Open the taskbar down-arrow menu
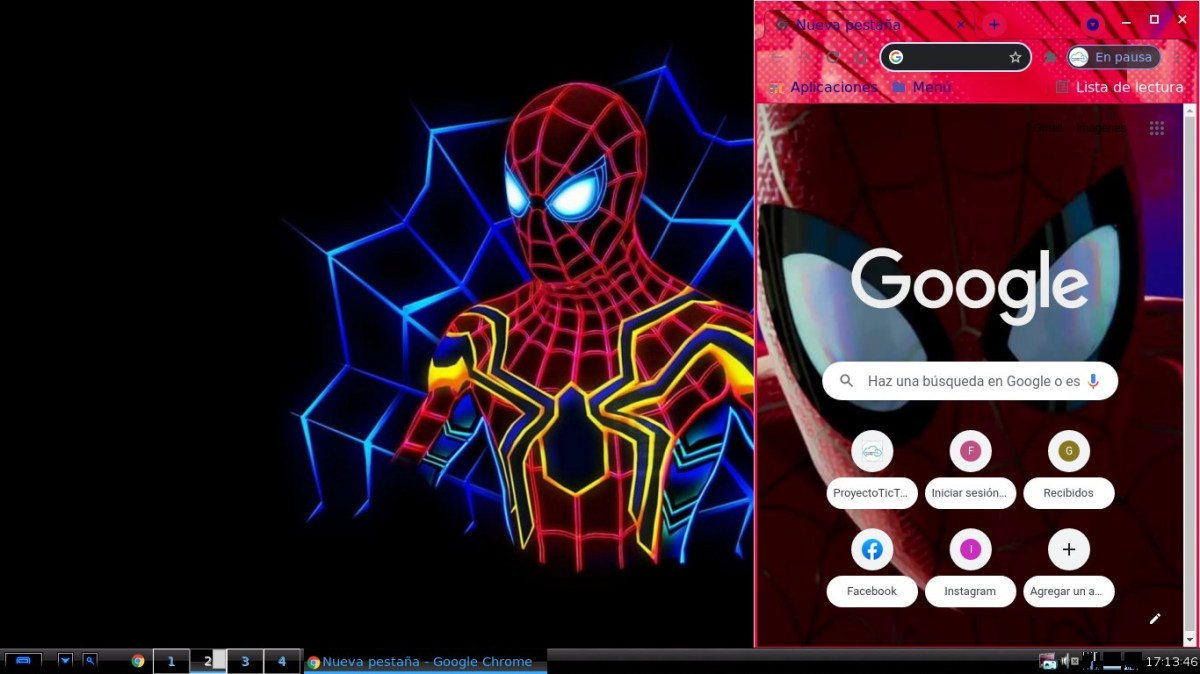Image resolution: width=1200 pixels, height=674 pixels. [65, 660]
